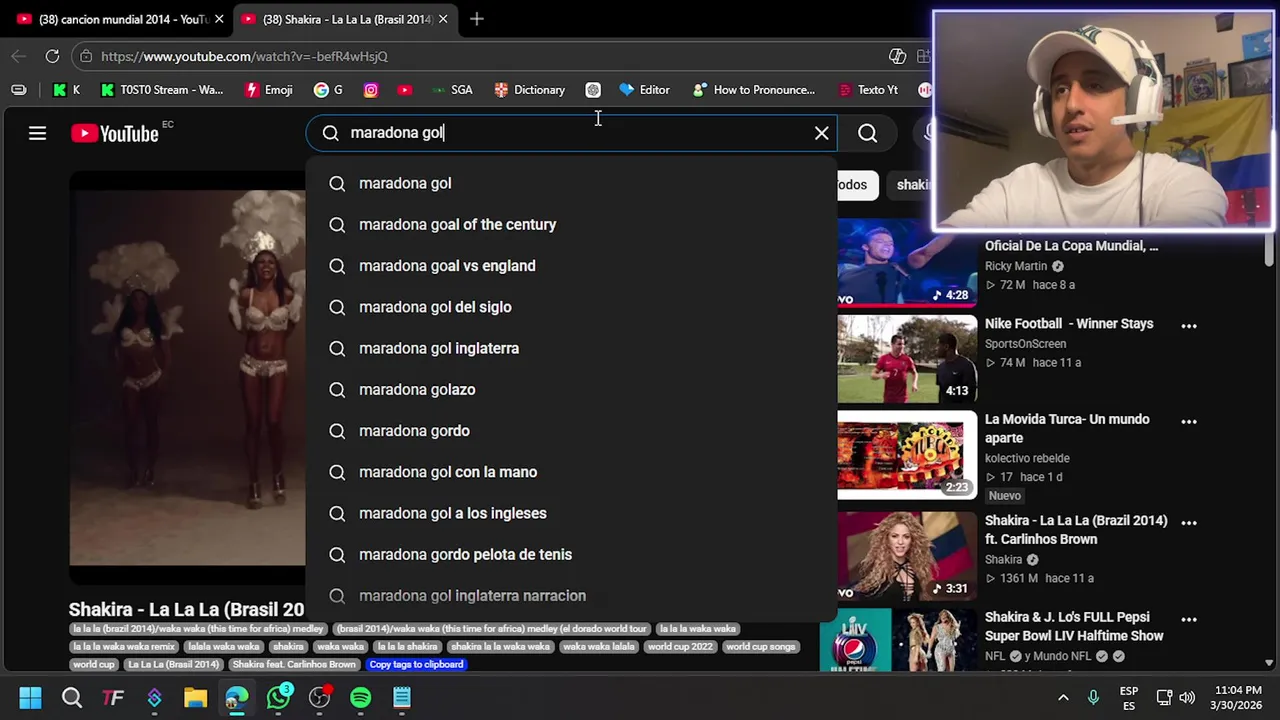Choose 'maradona gol inglaterra narracion' suggestion
This screenshot has height=720, width=1280.
click(x=571, y=596)
